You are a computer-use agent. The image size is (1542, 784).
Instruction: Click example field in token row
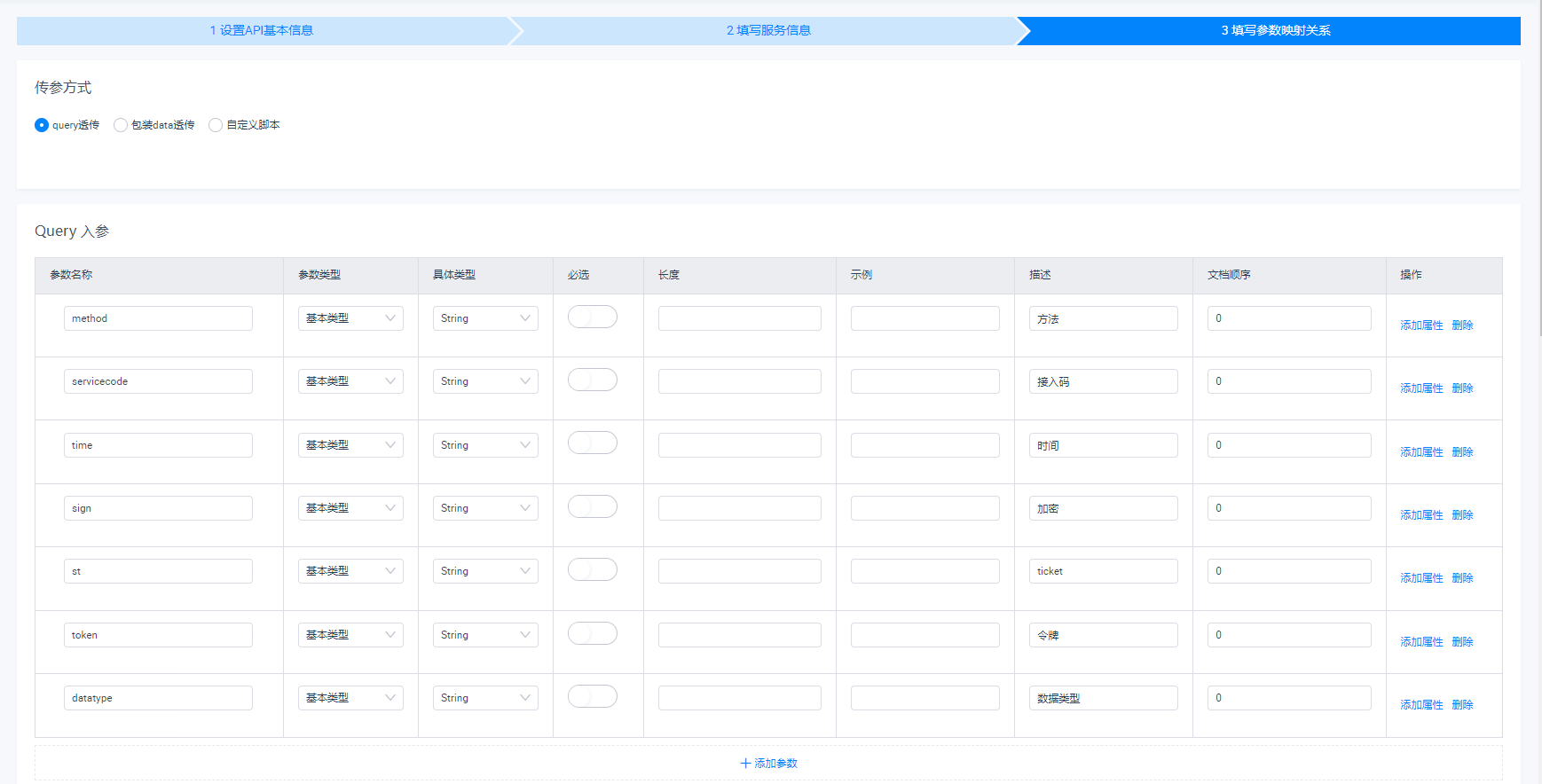[925, 635]
